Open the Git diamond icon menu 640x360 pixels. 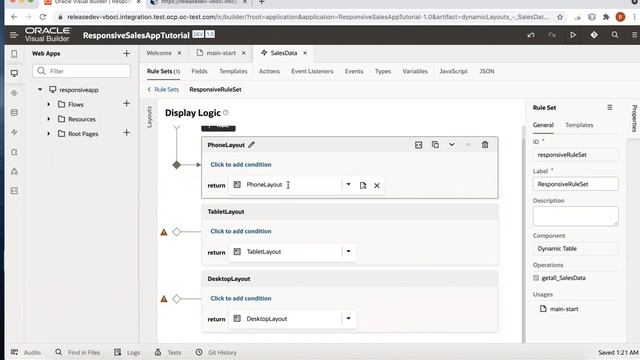point(594,35)
